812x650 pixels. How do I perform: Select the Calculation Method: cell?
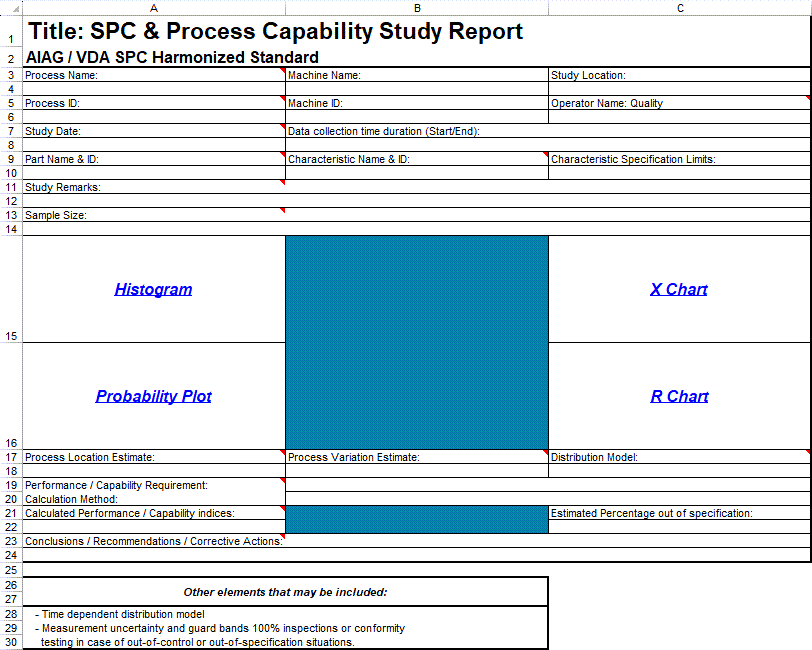click(x=154, y=499)
